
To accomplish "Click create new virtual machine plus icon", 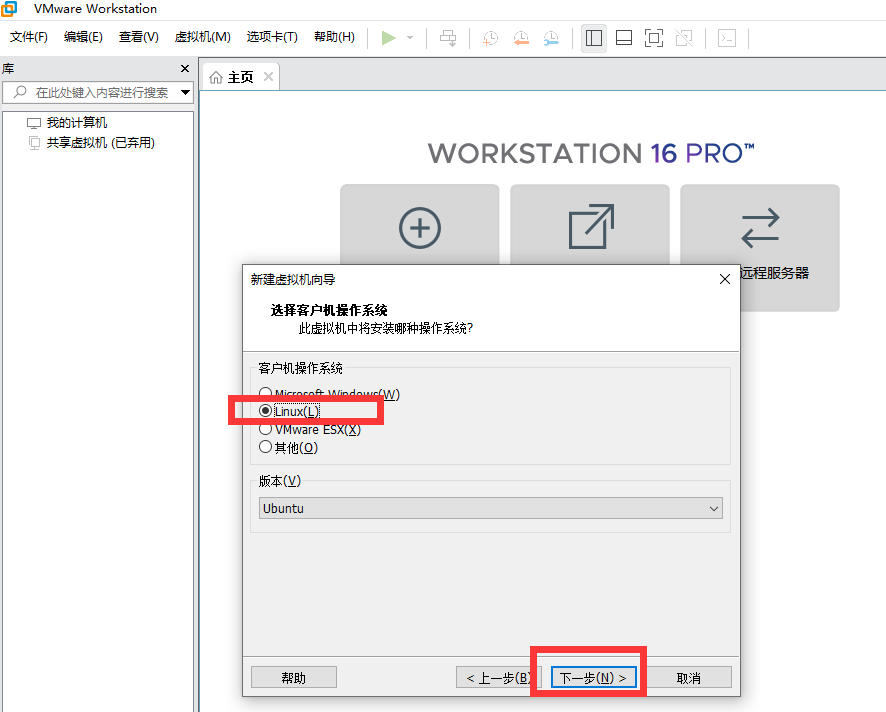I will click(420, 228).
